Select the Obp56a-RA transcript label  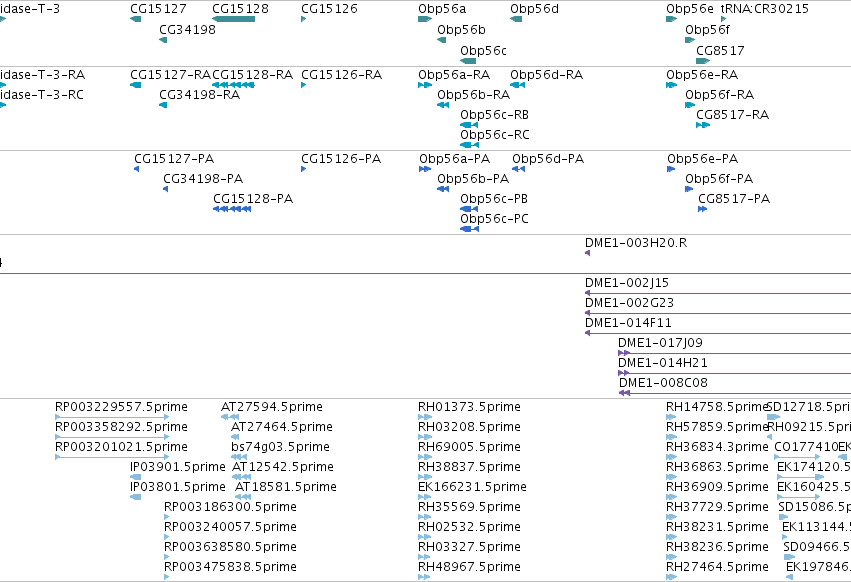point(454,74)
